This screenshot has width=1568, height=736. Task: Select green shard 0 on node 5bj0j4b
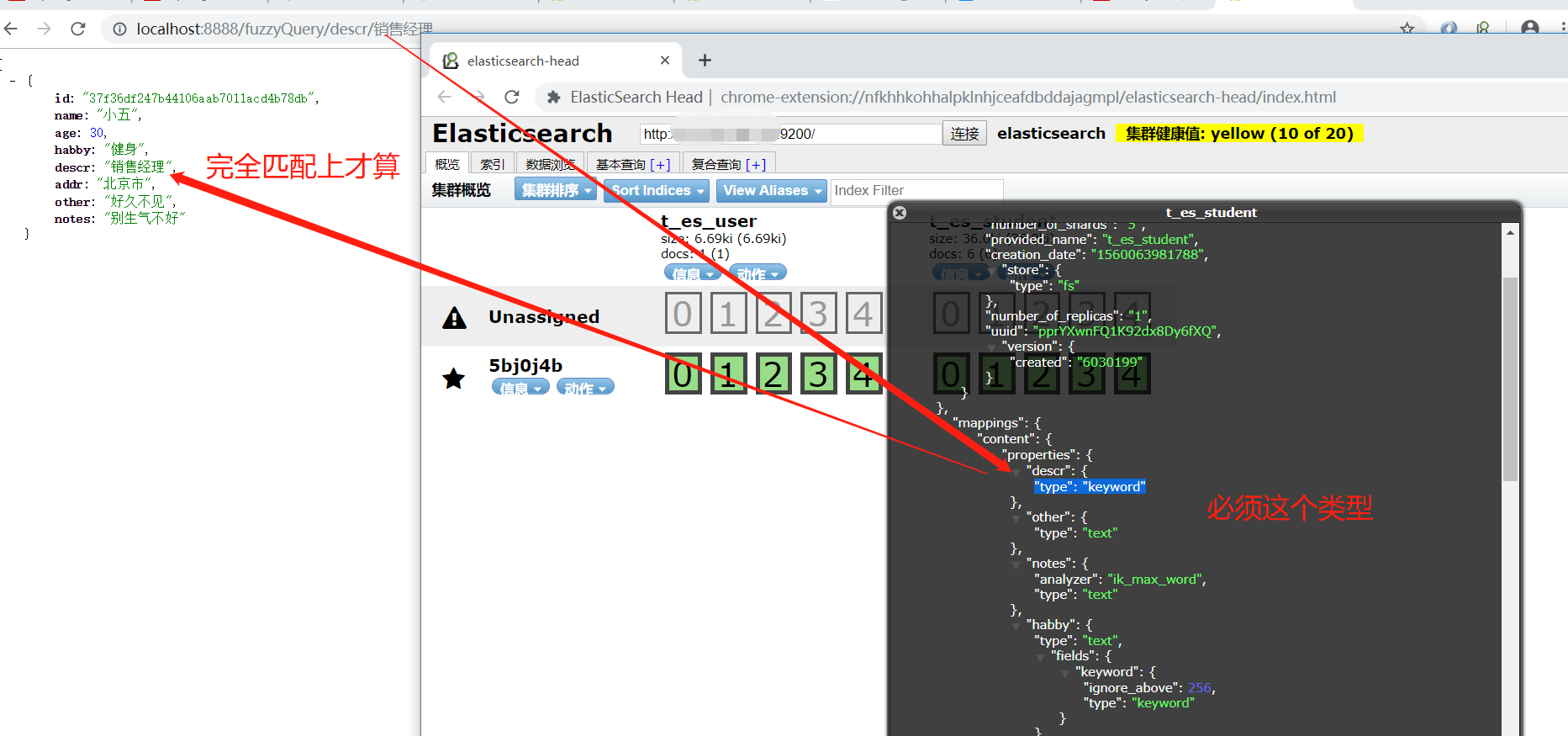683,373
